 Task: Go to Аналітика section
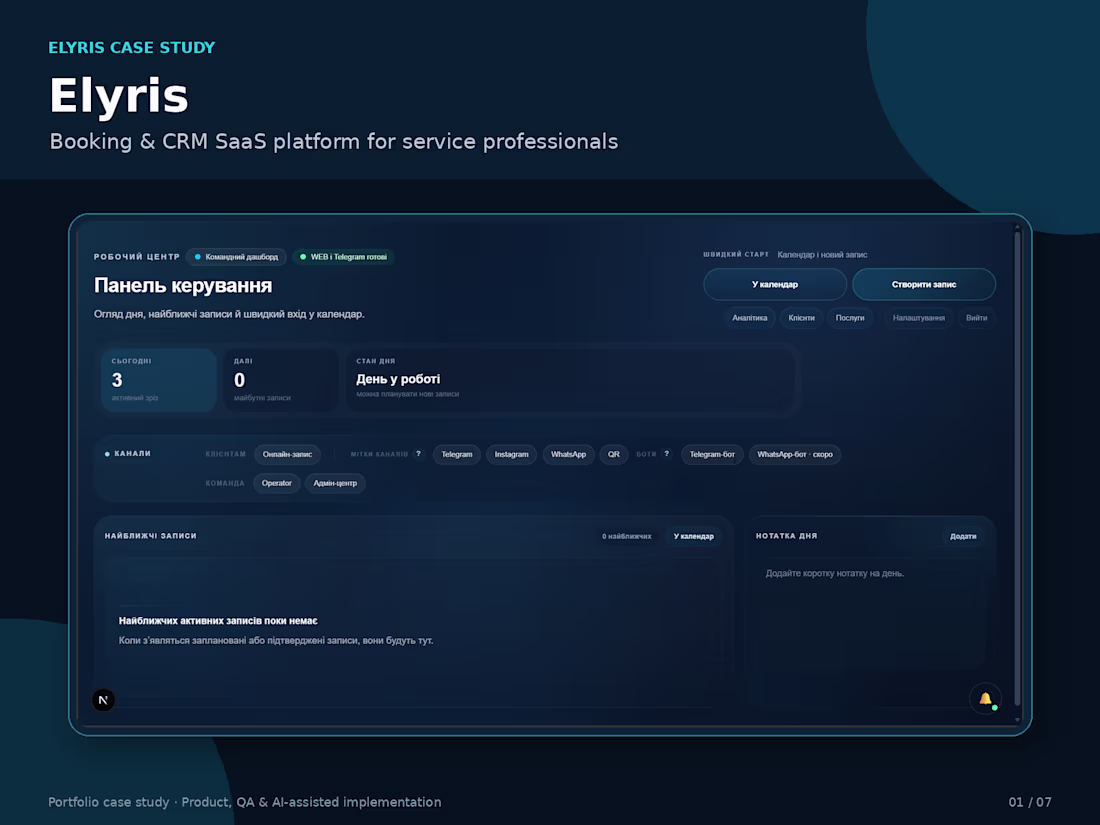click(x=749, y=318)
